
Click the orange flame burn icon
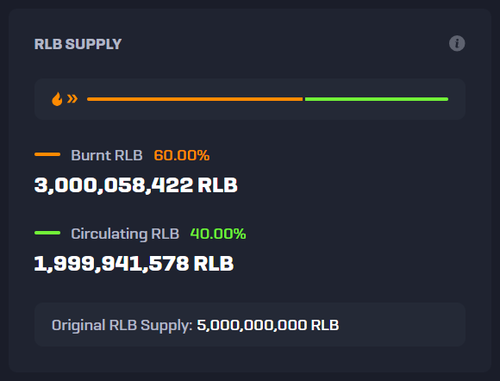pos(57,99)
